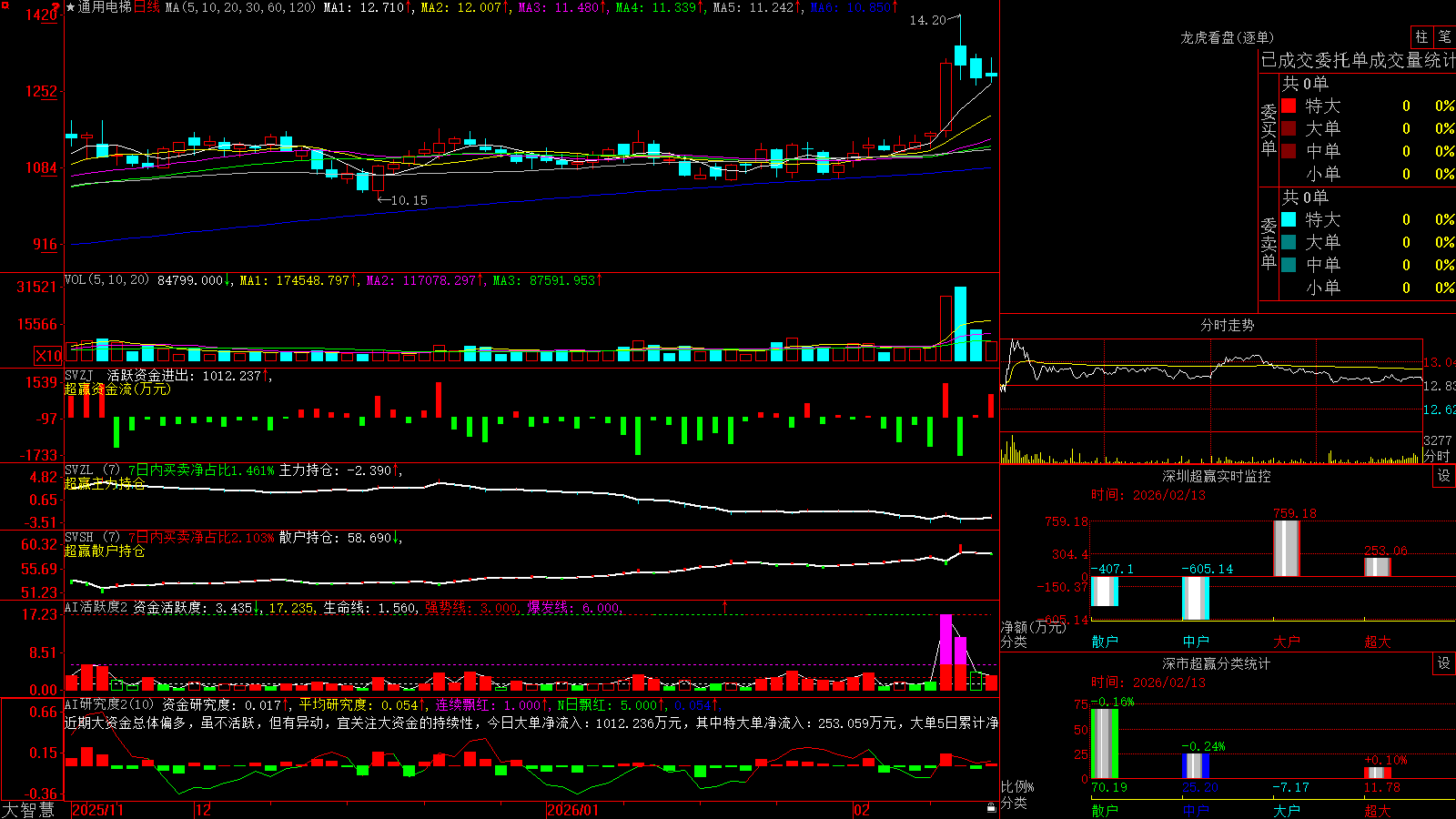Click the small red square icon at top-left corner
This screenshot has height=819, width=1456.
(5, 5)
